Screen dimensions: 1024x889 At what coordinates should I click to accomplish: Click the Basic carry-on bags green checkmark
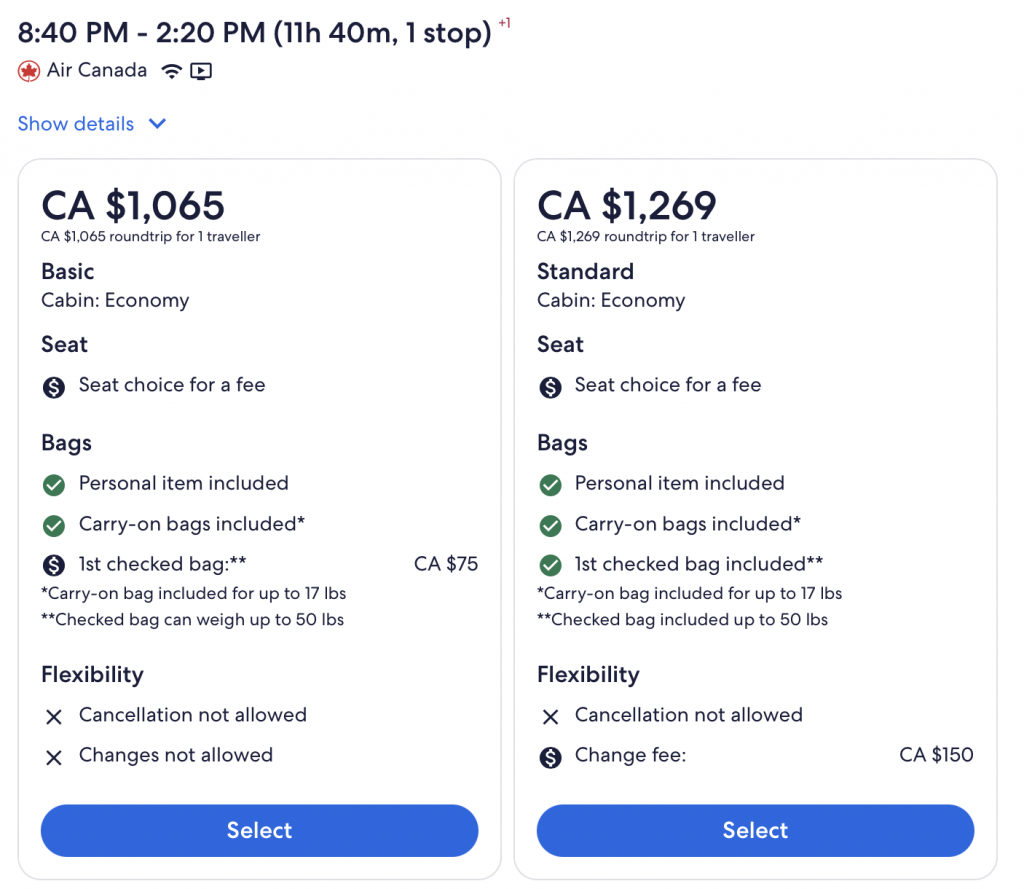pos(54,525)
